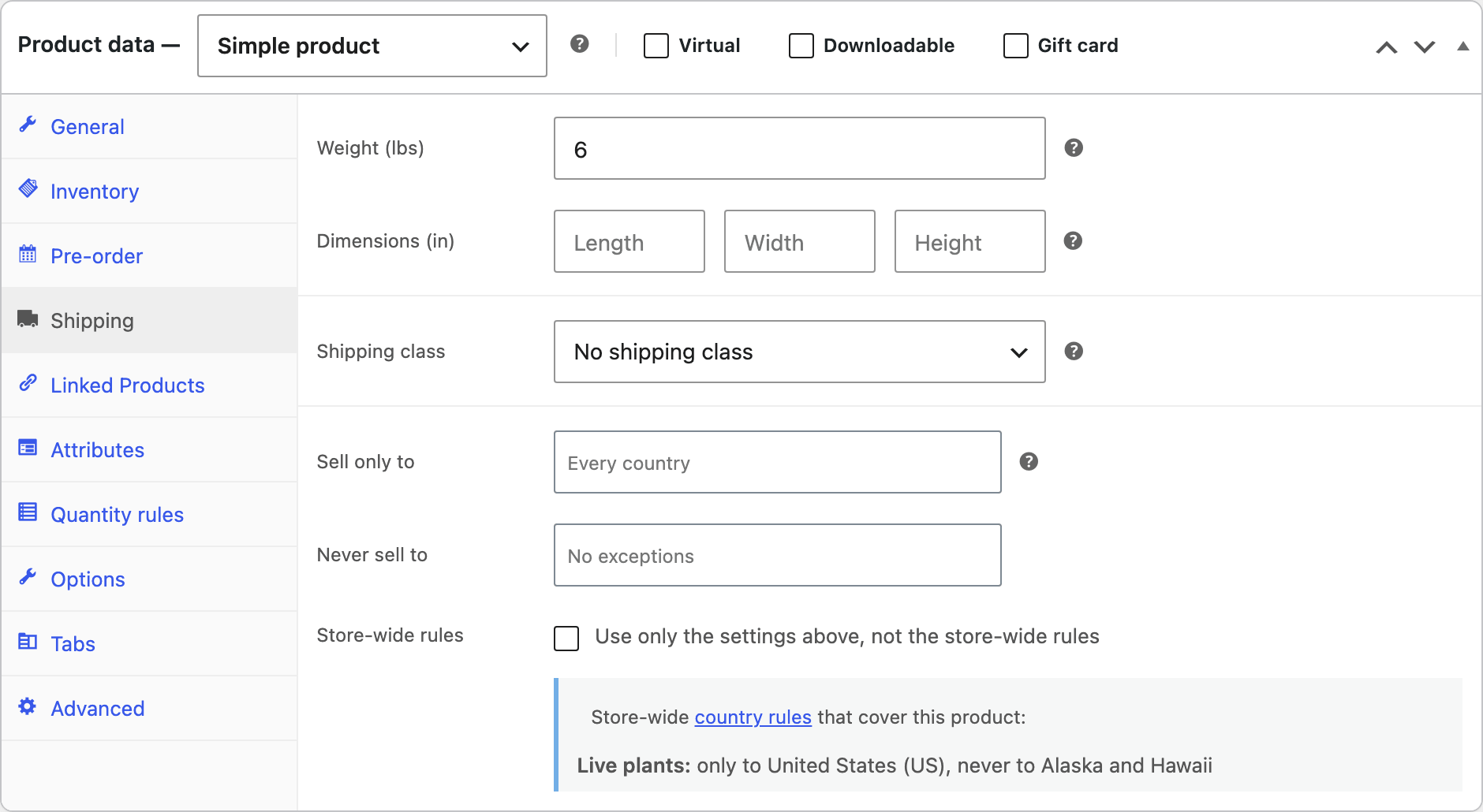This screenshot has width=1483, height=812.
Task: Move Product data panel down
Action: pos(1425,47)
